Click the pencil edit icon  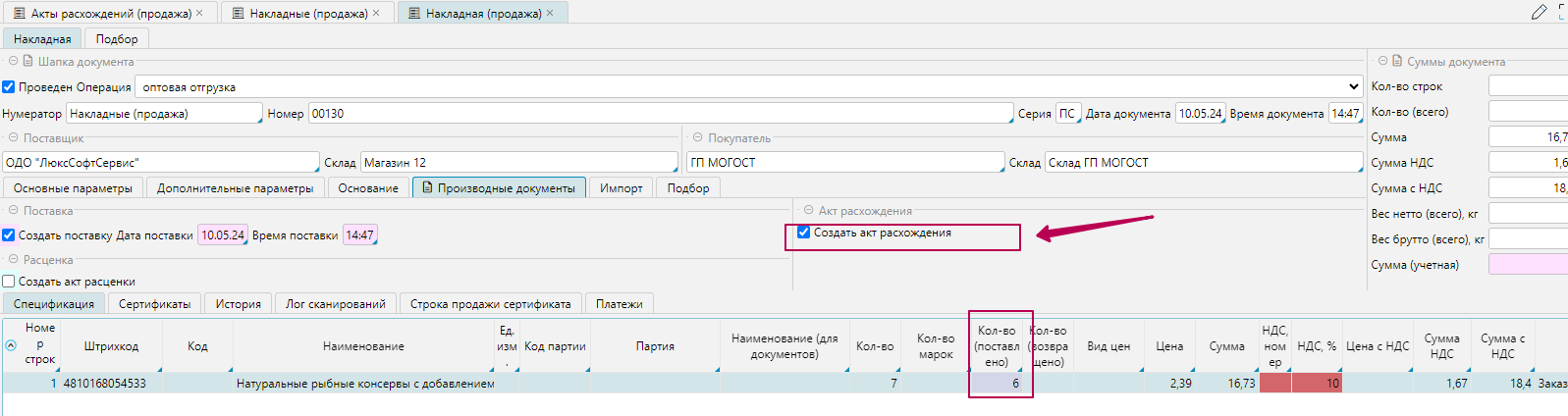click(x=1539, y=12)
